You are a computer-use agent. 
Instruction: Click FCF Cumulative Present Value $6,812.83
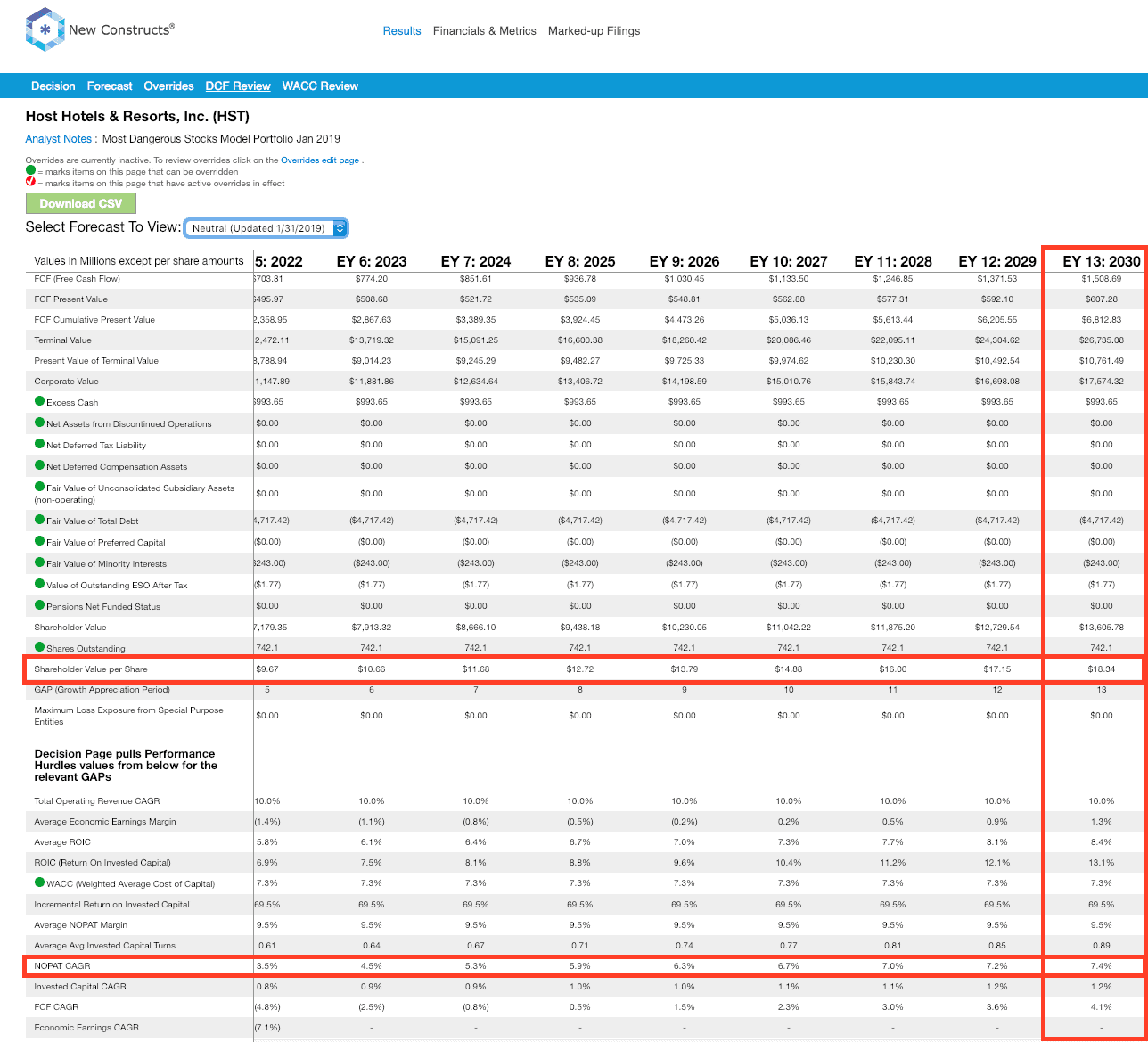[x=1102, y=319]
